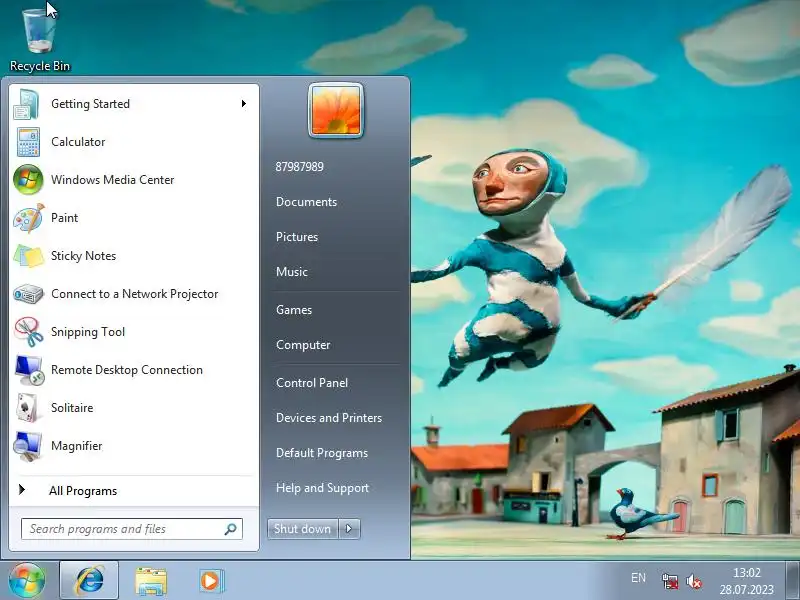The image size is (800, 600).
Task: Click the Shut down button
Action: point(303,529)
